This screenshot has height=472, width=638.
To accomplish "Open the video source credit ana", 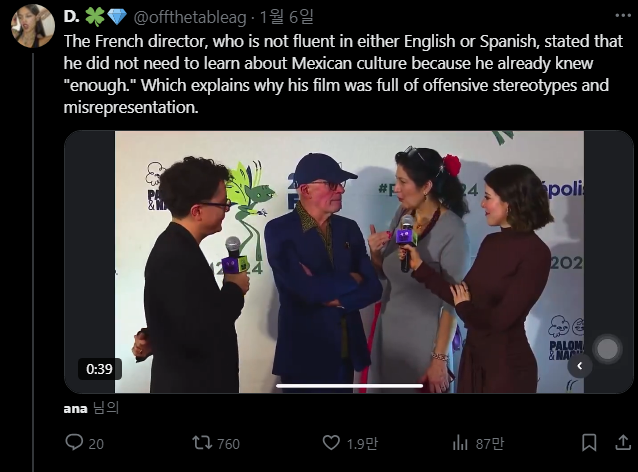I will click(75, 407).
